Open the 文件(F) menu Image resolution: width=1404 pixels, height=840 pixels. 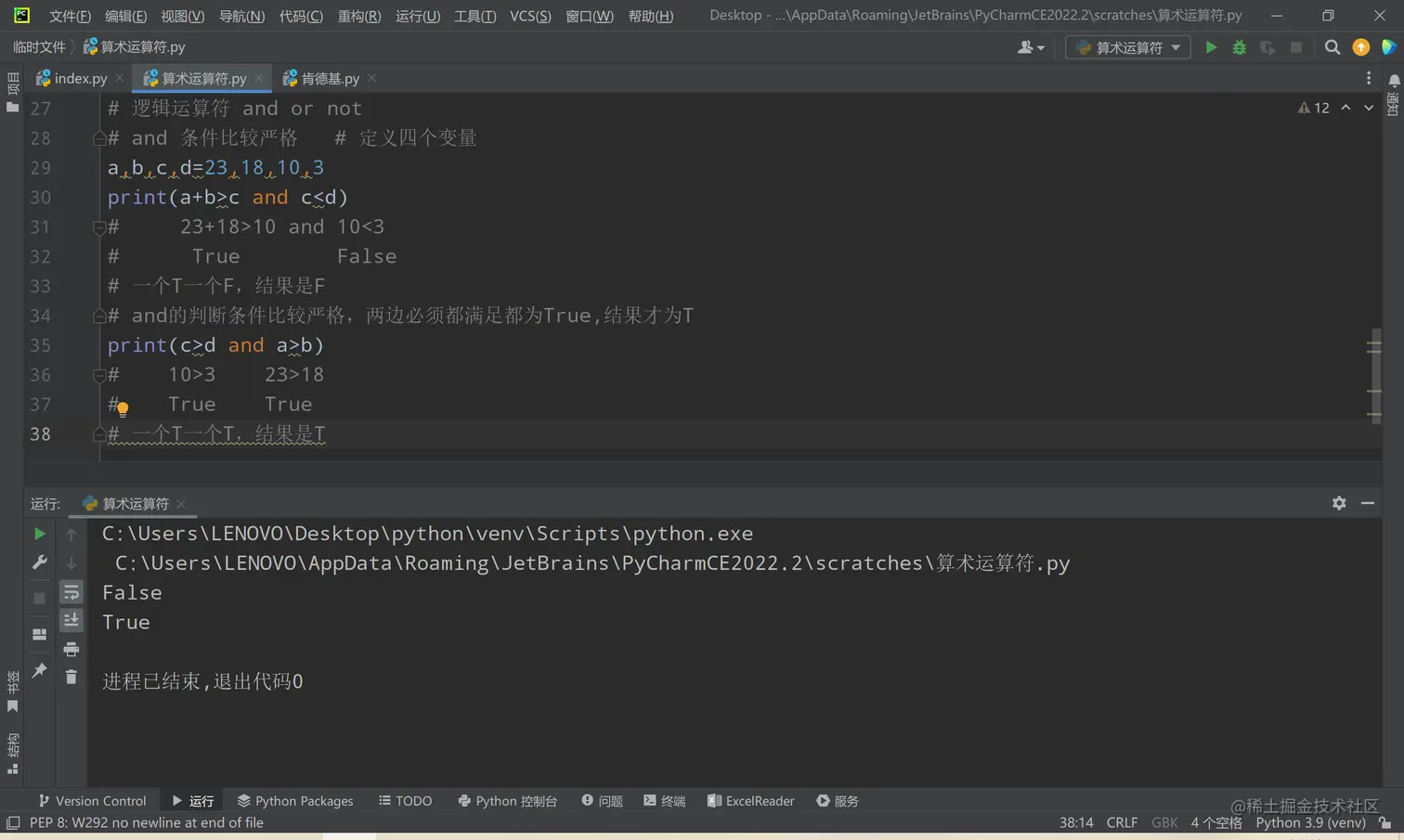pyautogui.click(x=70, y=16)
